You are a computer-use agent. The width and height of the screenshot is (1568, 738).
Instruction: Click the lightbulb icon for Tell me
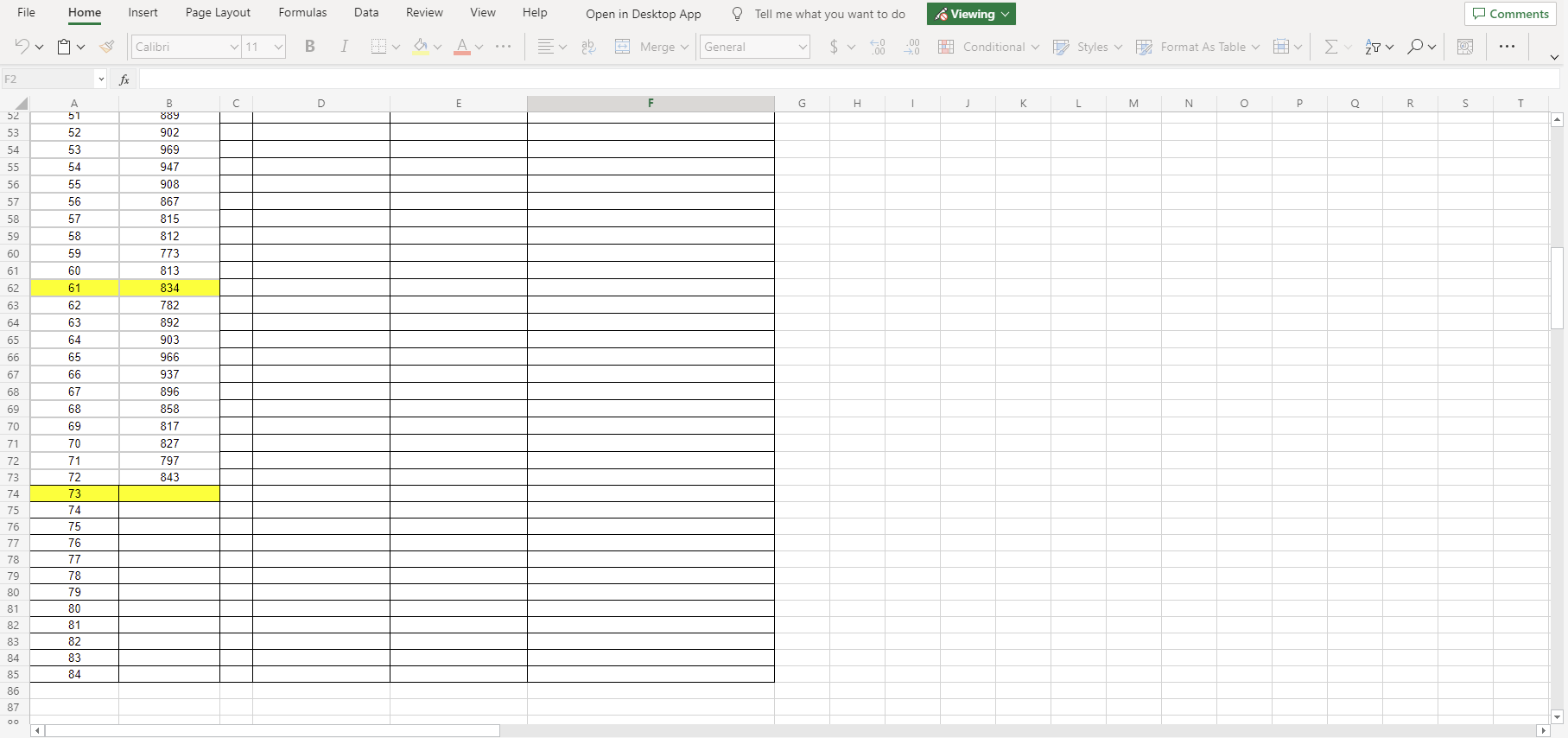coord(737,14)
